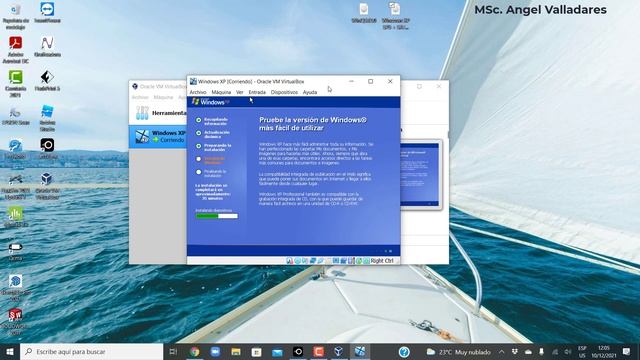
Task: Open the Windows XP file icon on desktop top
Action: tap(395, 16)
